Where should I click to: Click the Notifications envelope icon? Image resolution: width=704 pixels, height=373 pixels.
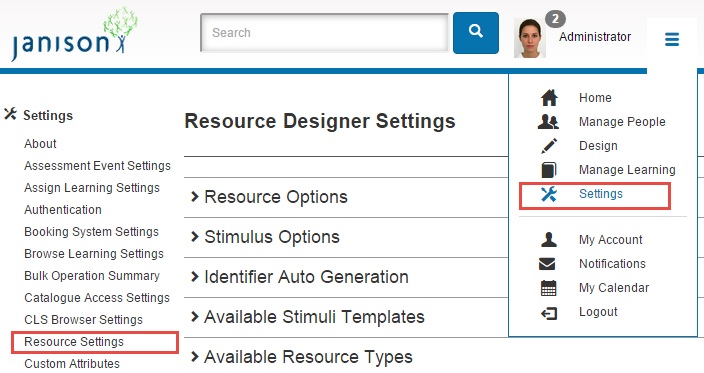tap(547, 264)
